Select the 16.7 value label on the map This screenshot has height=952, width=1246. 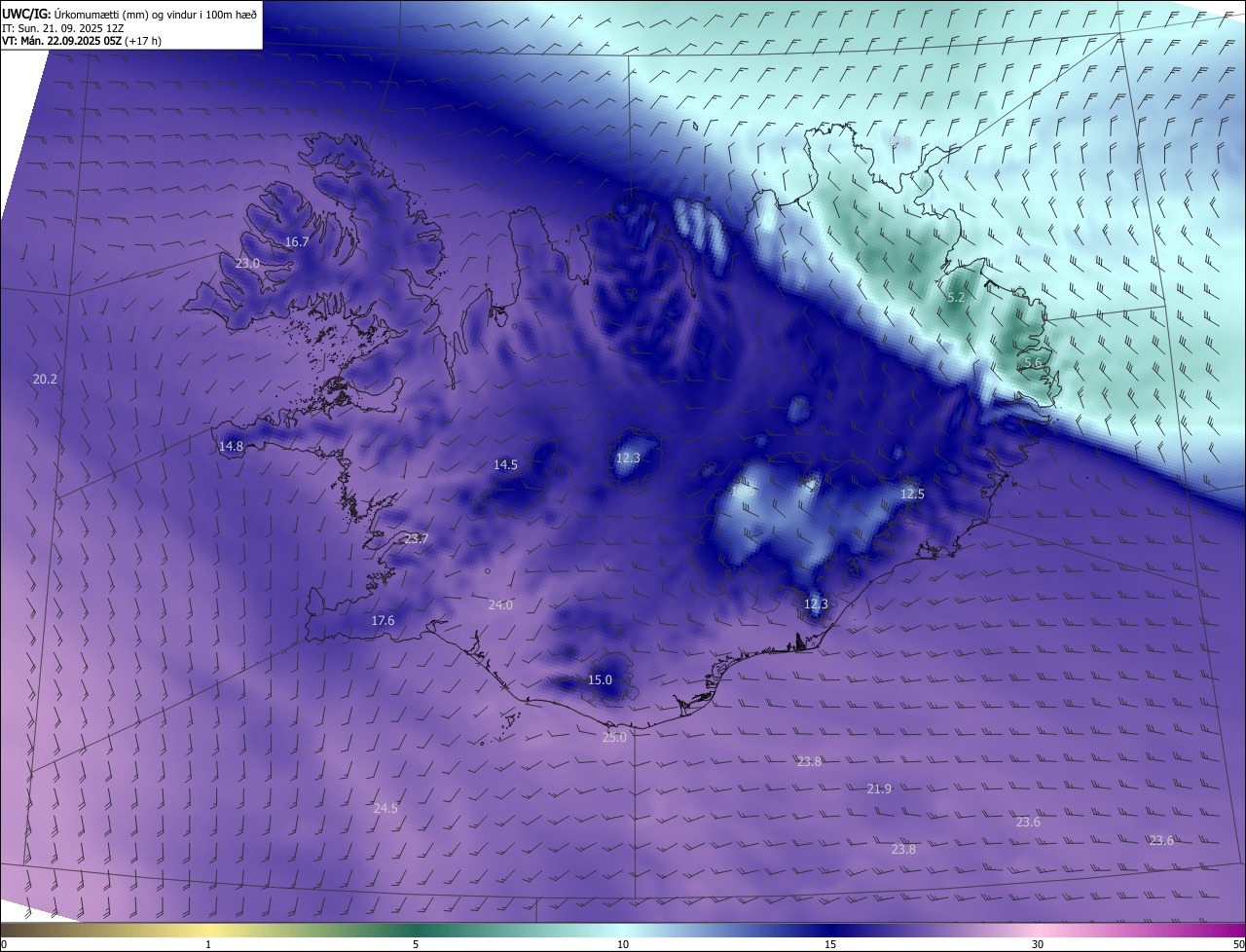pos(297,241)
